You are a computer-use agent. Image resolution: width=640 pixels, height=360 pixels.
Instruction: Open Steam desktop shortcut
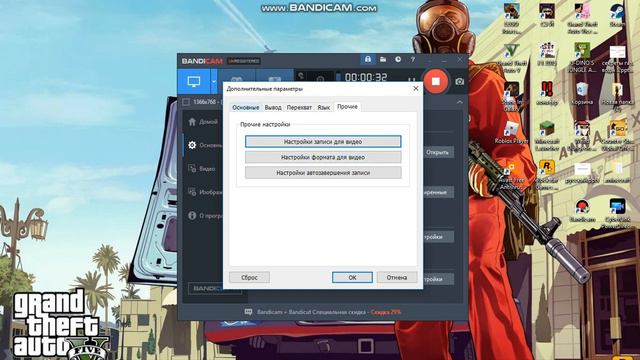[617, 16]
